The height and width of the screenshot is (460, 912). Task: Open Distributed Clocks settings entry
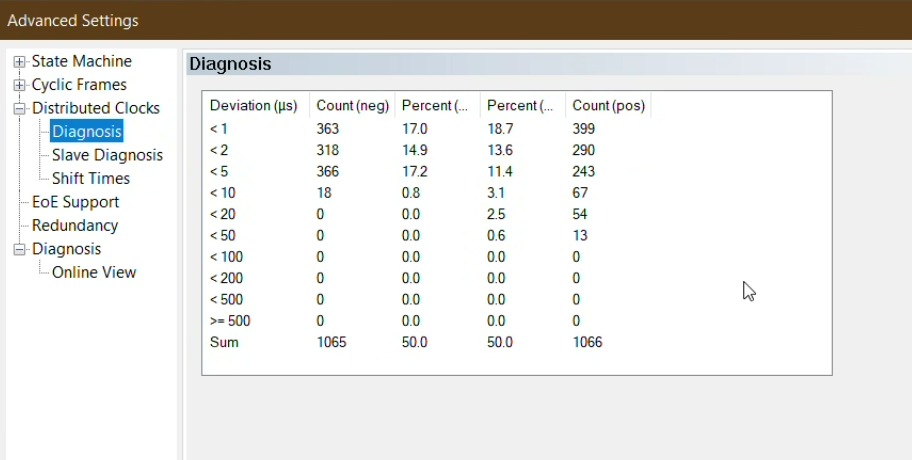tap(95, 108)
